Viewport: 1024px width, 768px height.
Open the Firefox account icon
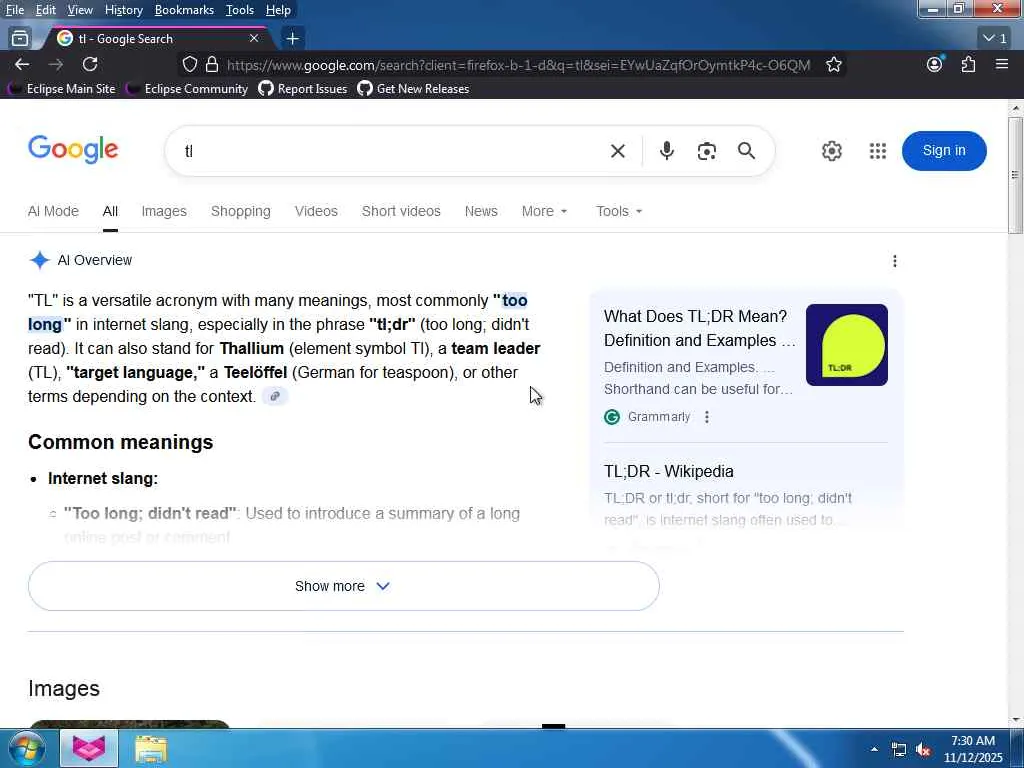935,64
